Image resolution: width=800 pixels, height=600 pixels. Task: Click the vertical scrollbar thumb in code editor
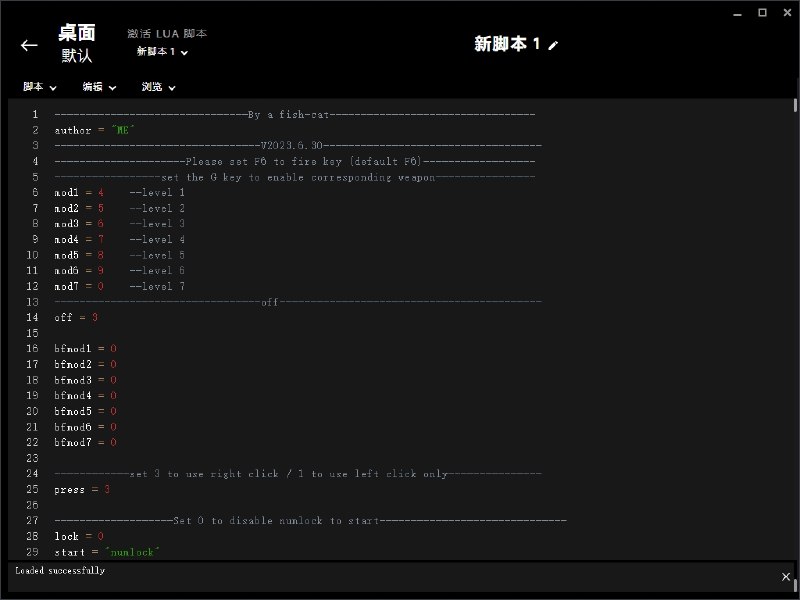[x=795, y=105]
